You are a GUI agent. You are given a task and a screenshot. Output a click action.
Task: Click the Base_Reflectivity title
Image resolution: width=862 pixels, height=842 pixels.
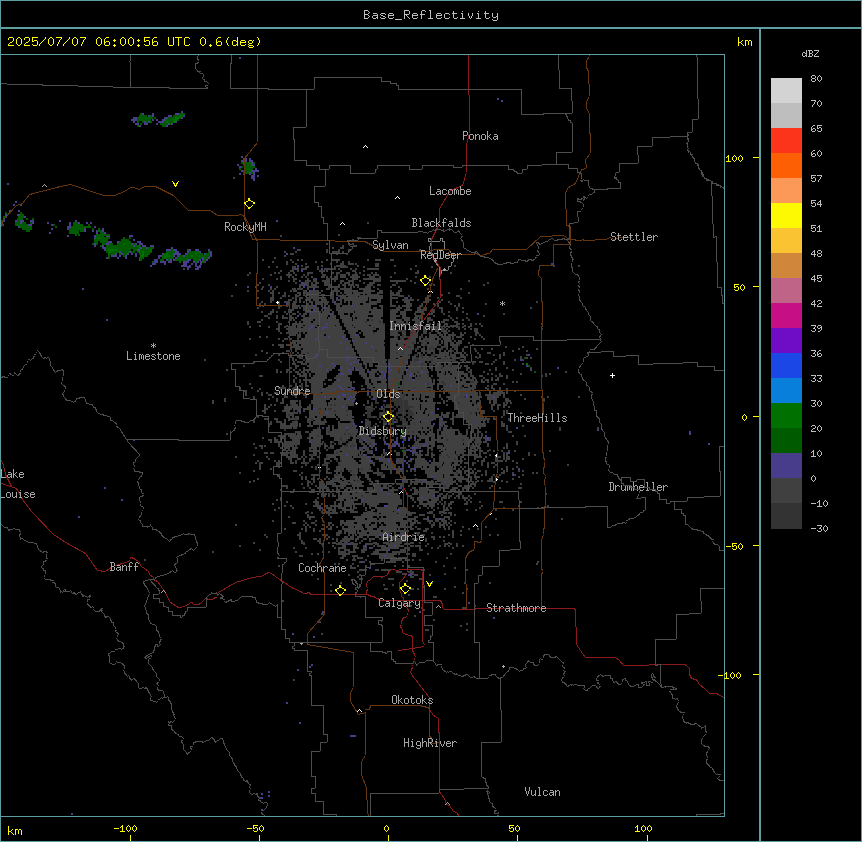[431, 15]
